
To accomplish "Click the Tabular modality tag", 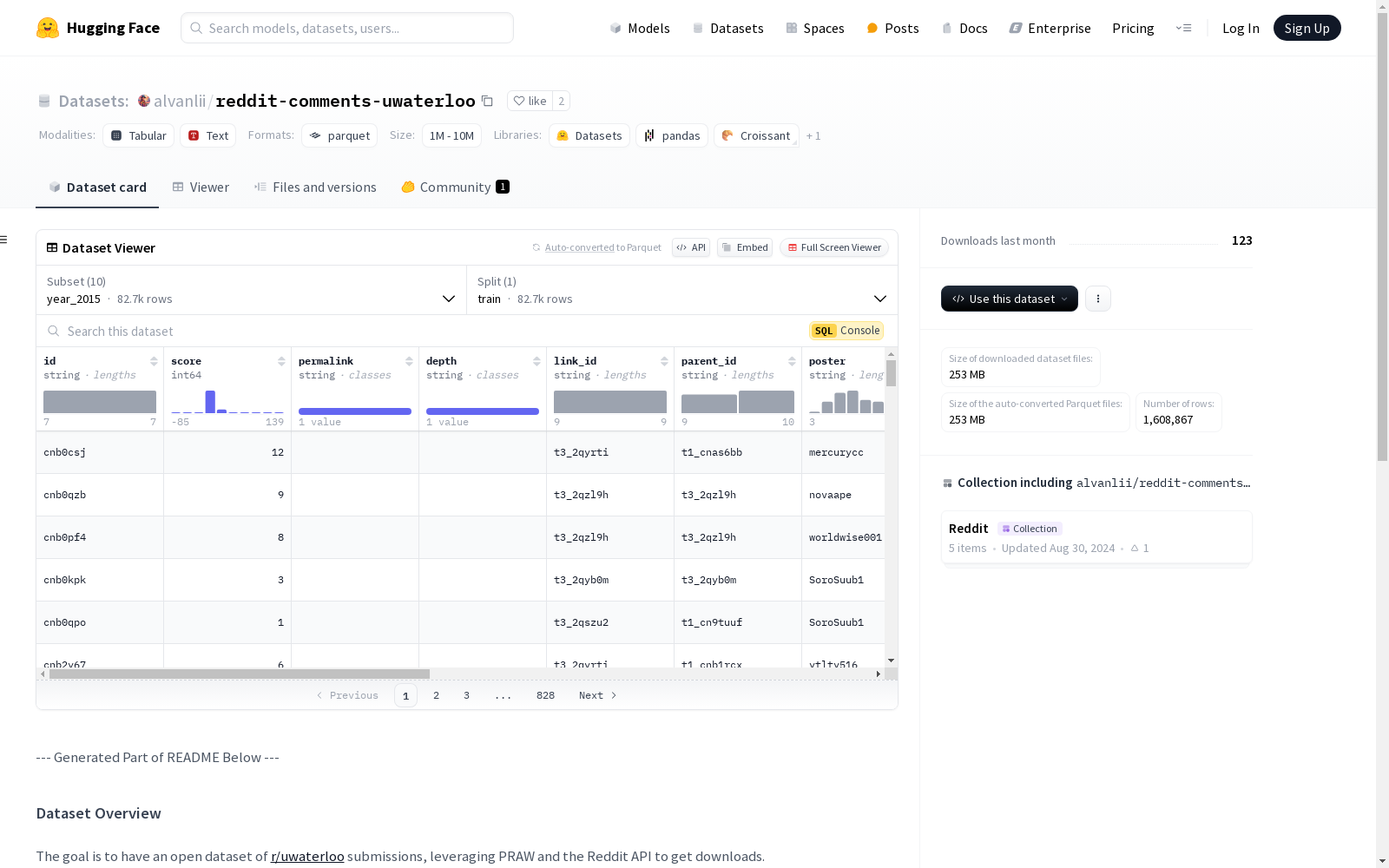I will pyautogui.click(x=139, y=135).
